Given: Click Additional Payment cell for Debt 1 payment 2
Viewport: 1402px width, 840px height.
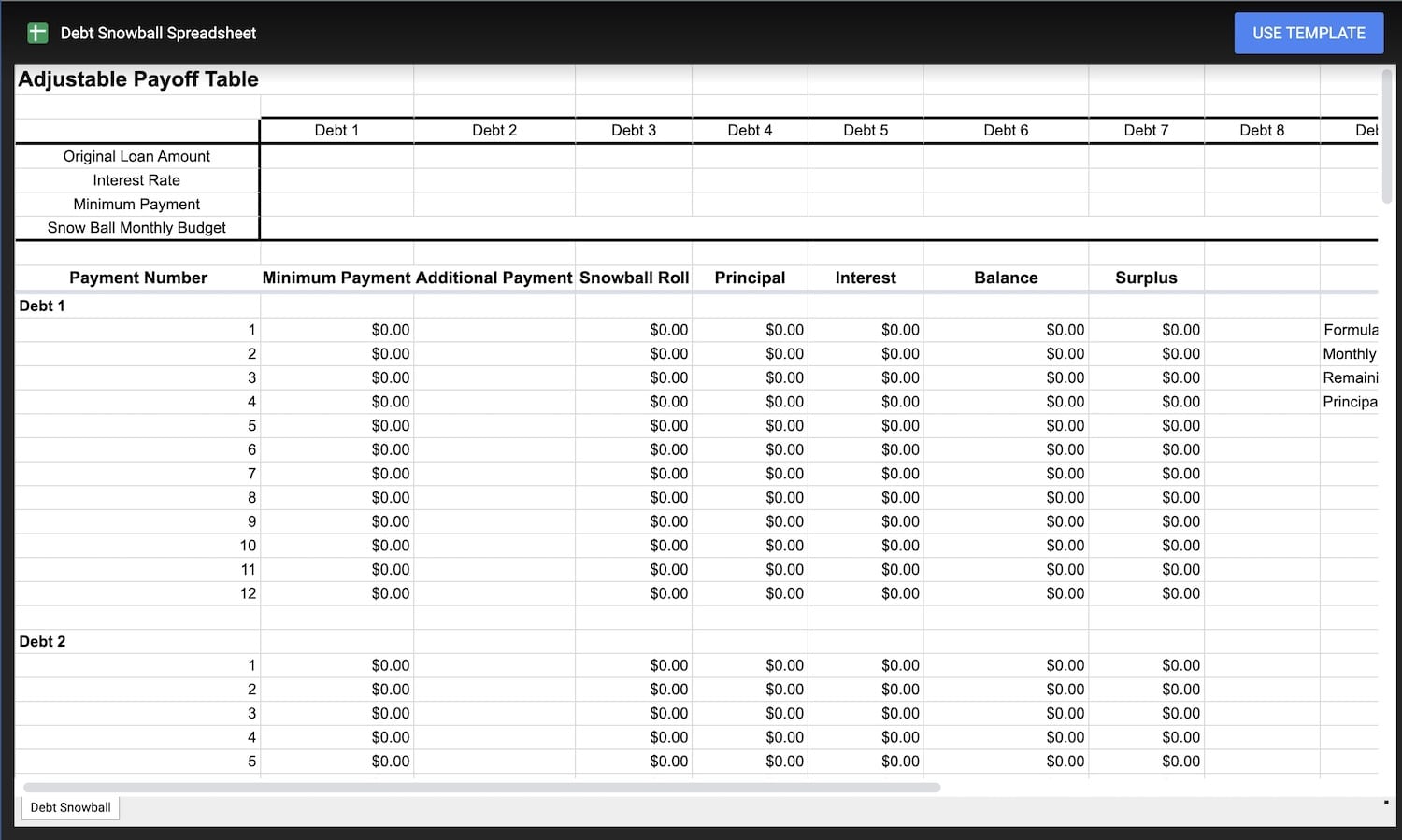Looking at the screenshot, I should pos(494,354).
